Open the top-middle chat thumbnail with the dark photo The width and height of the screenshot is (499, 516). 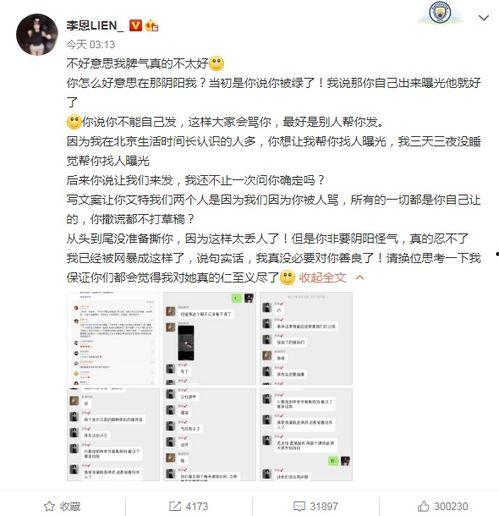(210, 338)
